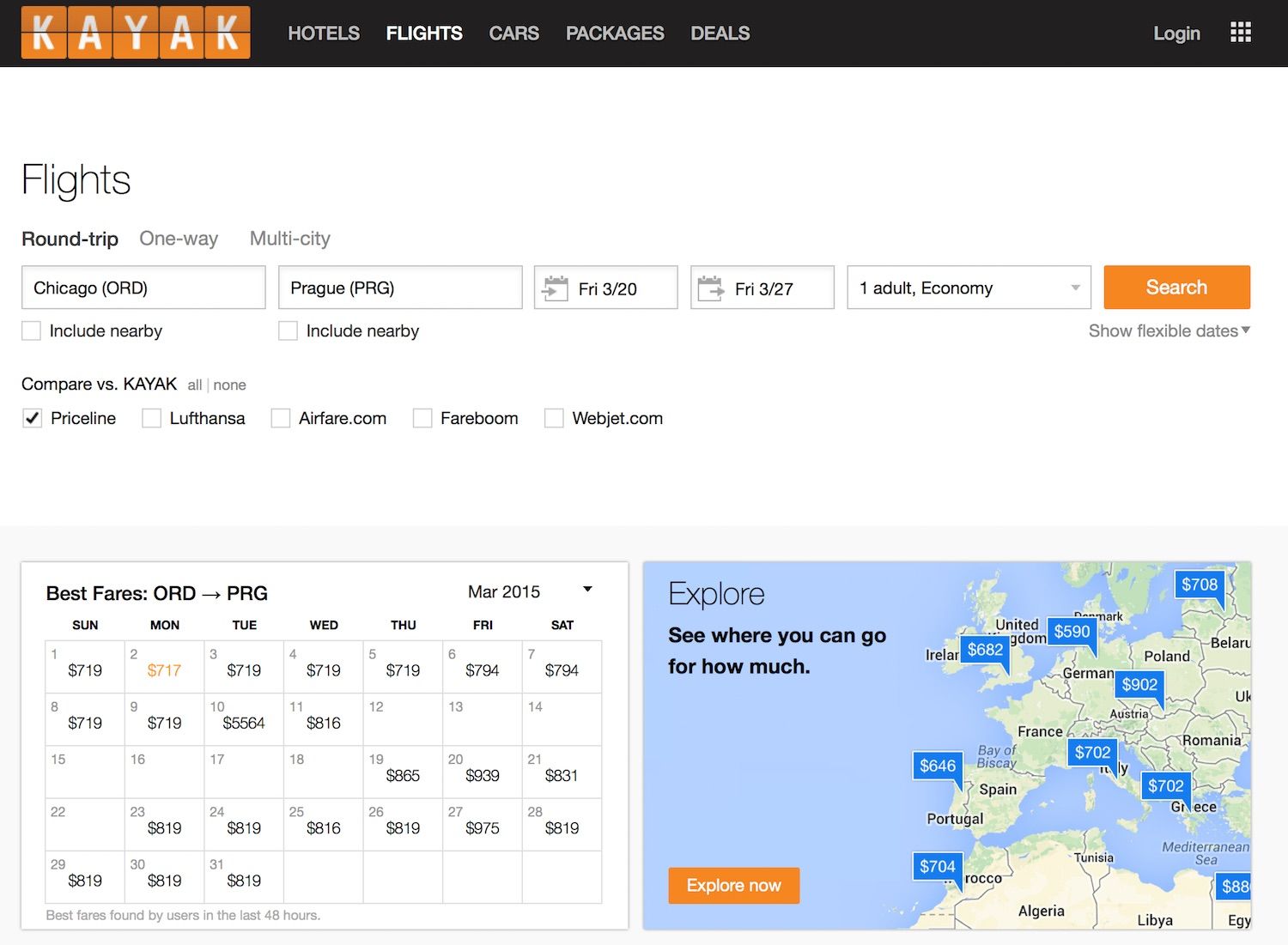
Task: Go to the HOTELS section
Action: [324, 33]
